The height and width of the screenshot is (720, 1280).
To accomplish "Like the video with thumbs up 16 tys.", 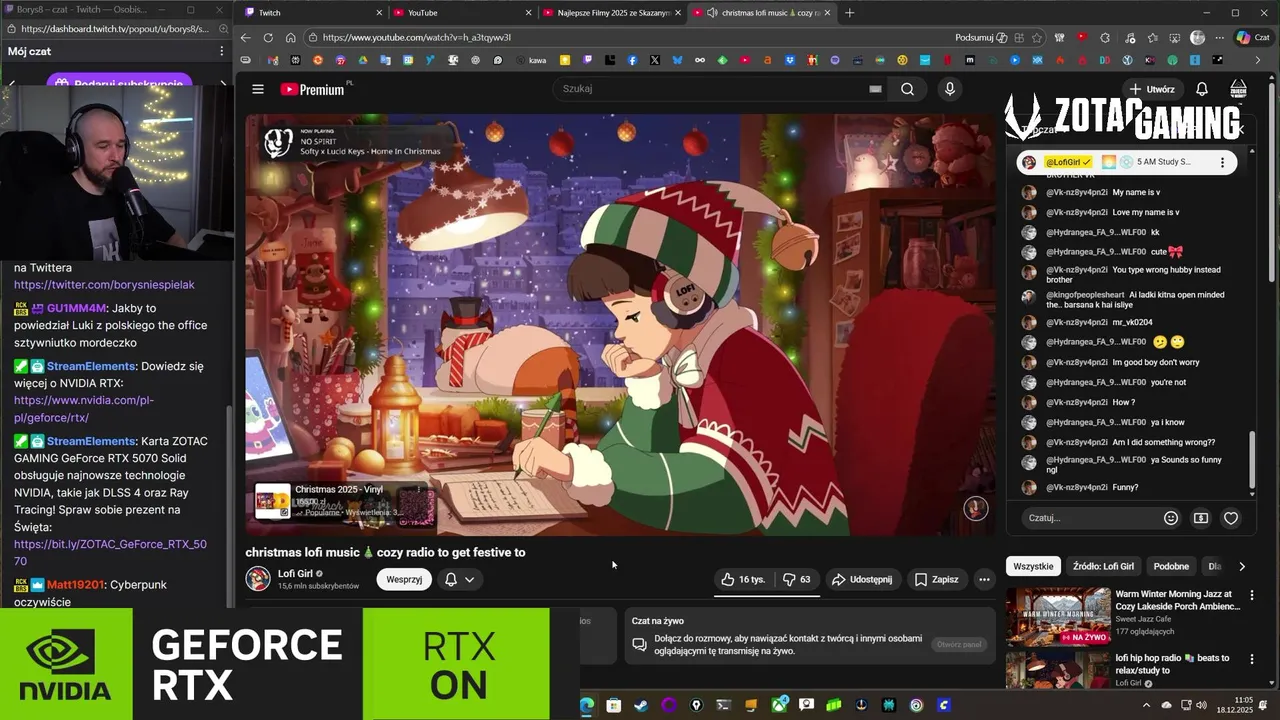I will [x=743, y=579].
